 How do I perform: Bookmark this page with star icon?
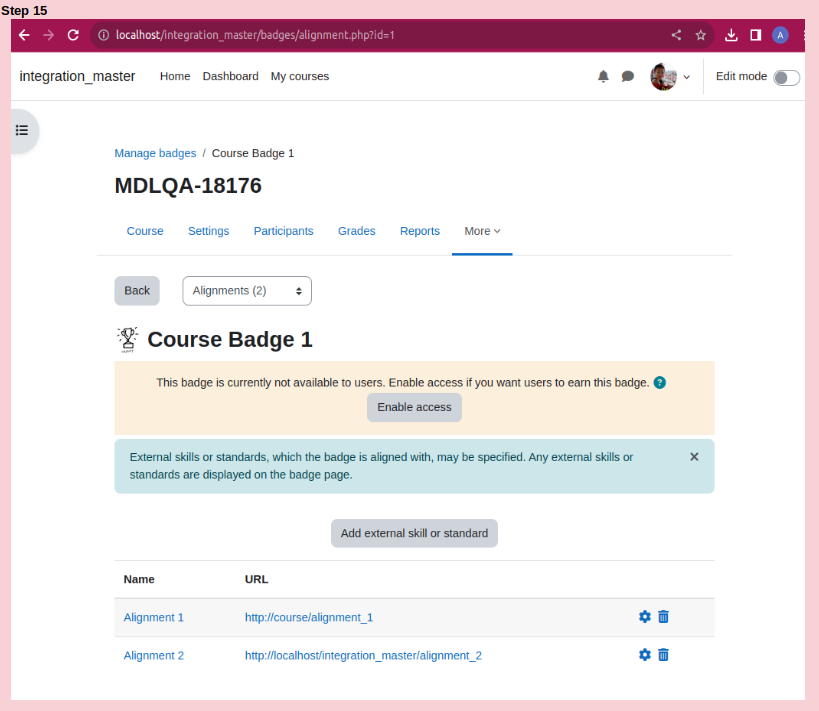(x=701, y=35)
